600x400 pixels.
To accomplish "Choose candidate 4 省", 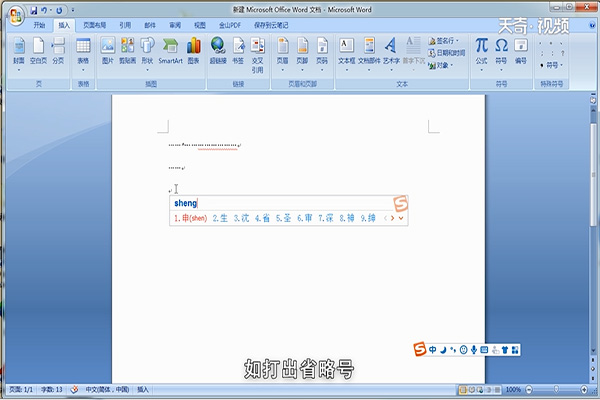I will [262, 218].
